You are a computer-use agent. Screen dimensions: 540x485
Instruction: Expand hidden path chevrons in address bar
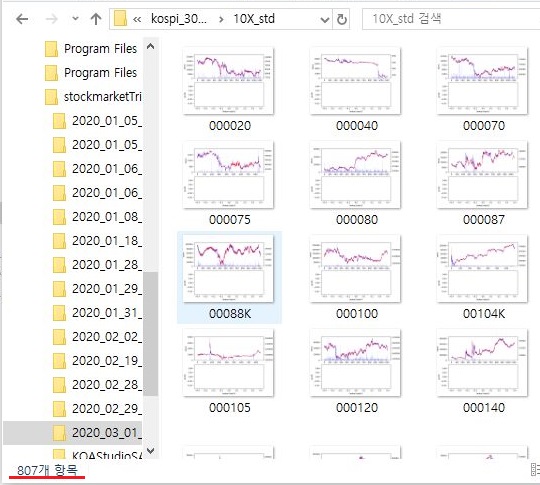click(137, 19)
